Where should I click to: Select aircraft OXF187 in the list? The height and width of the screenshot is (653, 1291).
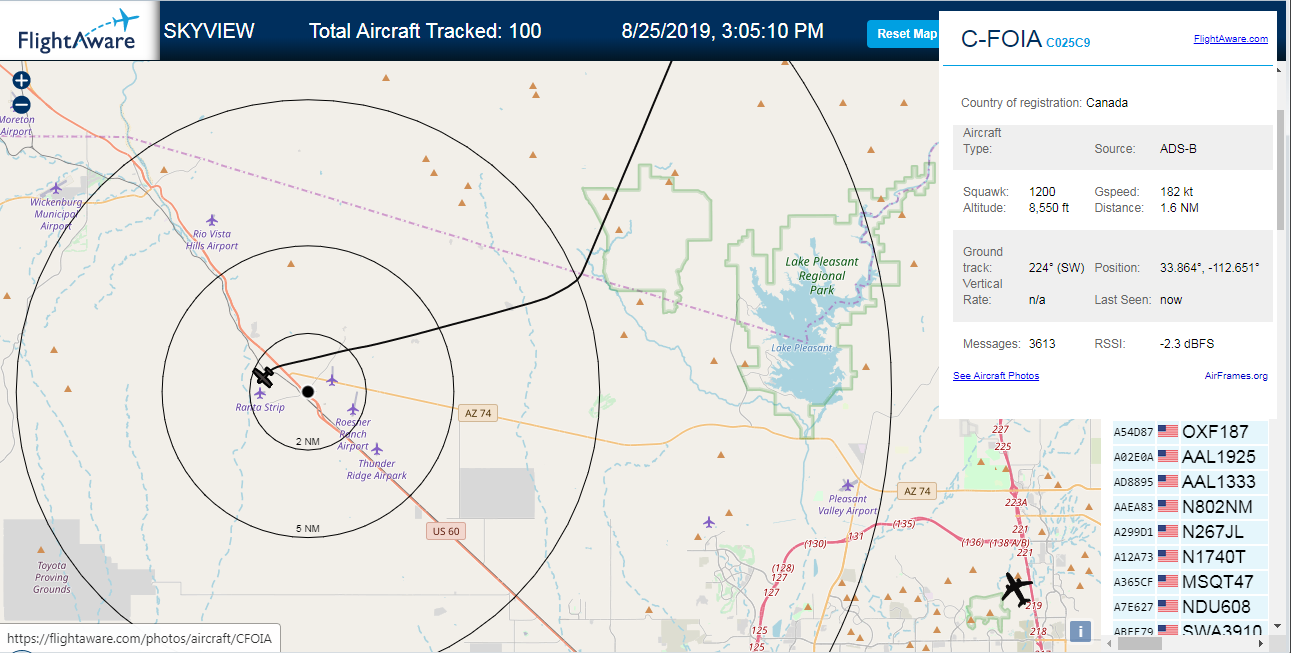1190,432
